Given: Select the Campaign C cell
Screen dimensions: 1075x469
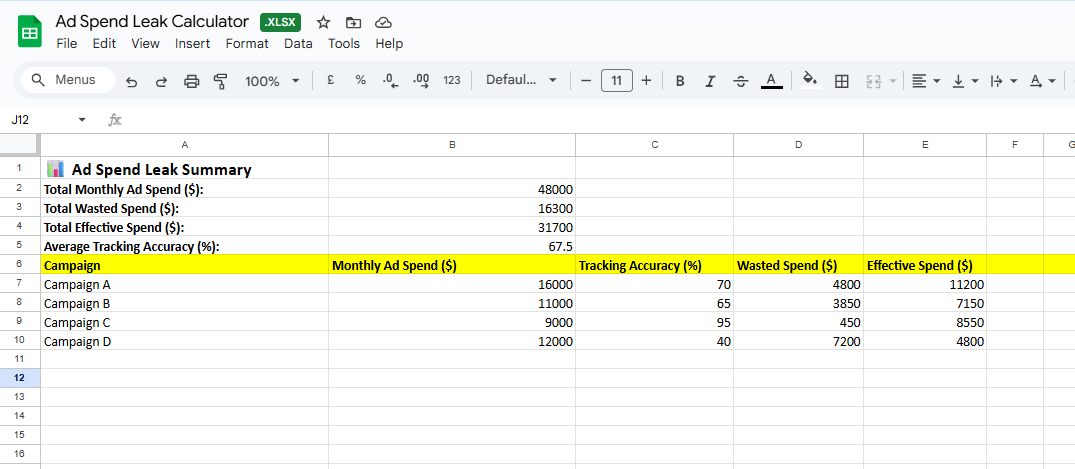Looking at the screenshot, I should click(184, 322).
